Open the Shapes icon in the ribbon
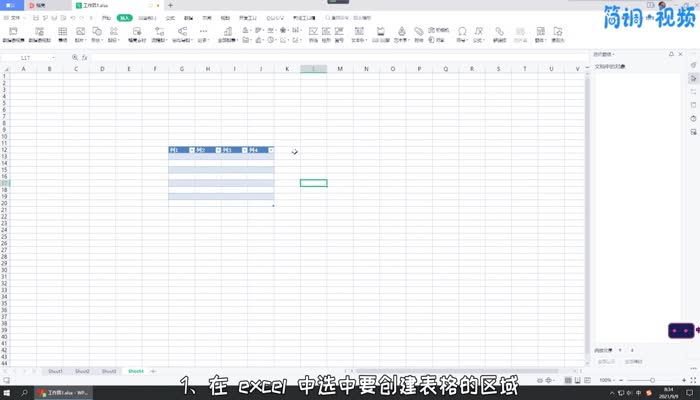 [x=96, y=35]
